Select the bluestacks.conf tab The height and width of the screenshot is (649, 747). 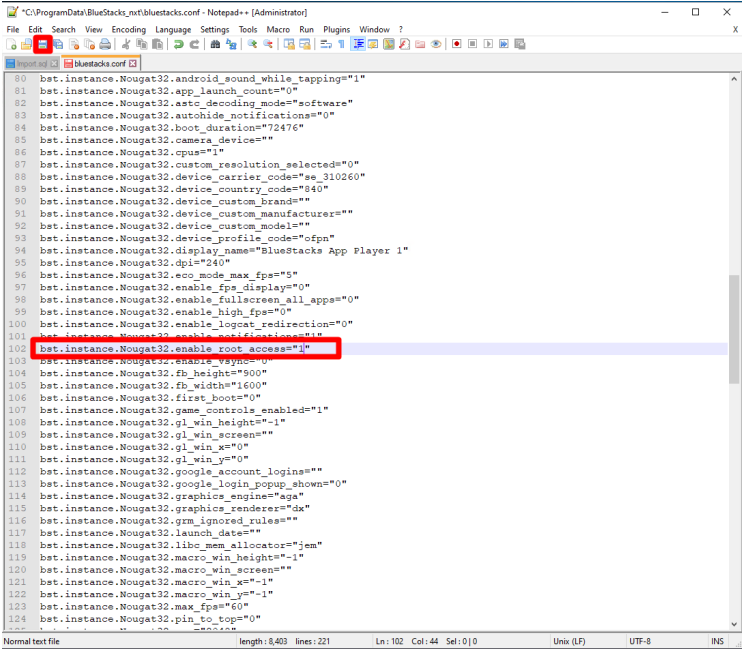(x=100, y=64)
